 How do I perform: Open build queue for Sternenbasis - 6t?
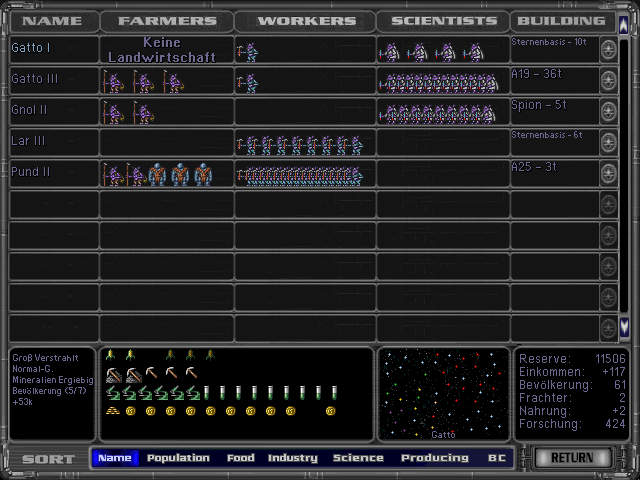coord(608,144)
